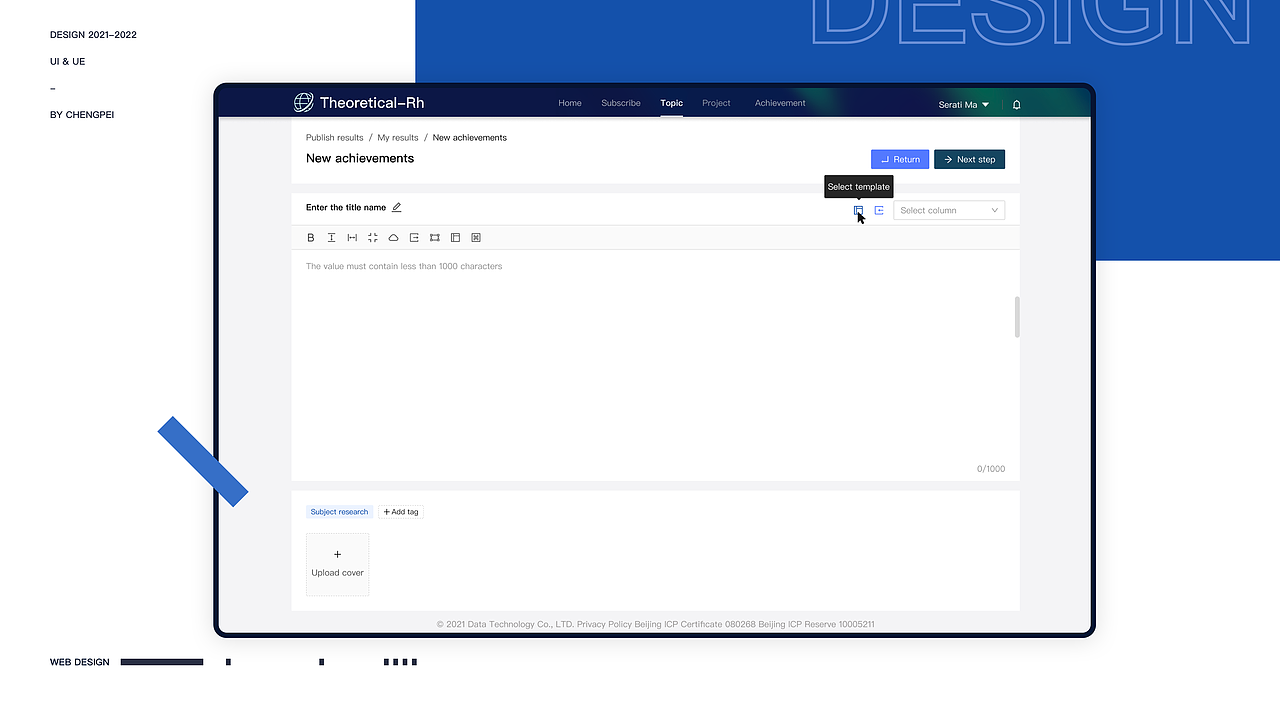Screen dimensions: 1280x720
Task: Click the Enter the title name field
Action: tap(346, 208)
